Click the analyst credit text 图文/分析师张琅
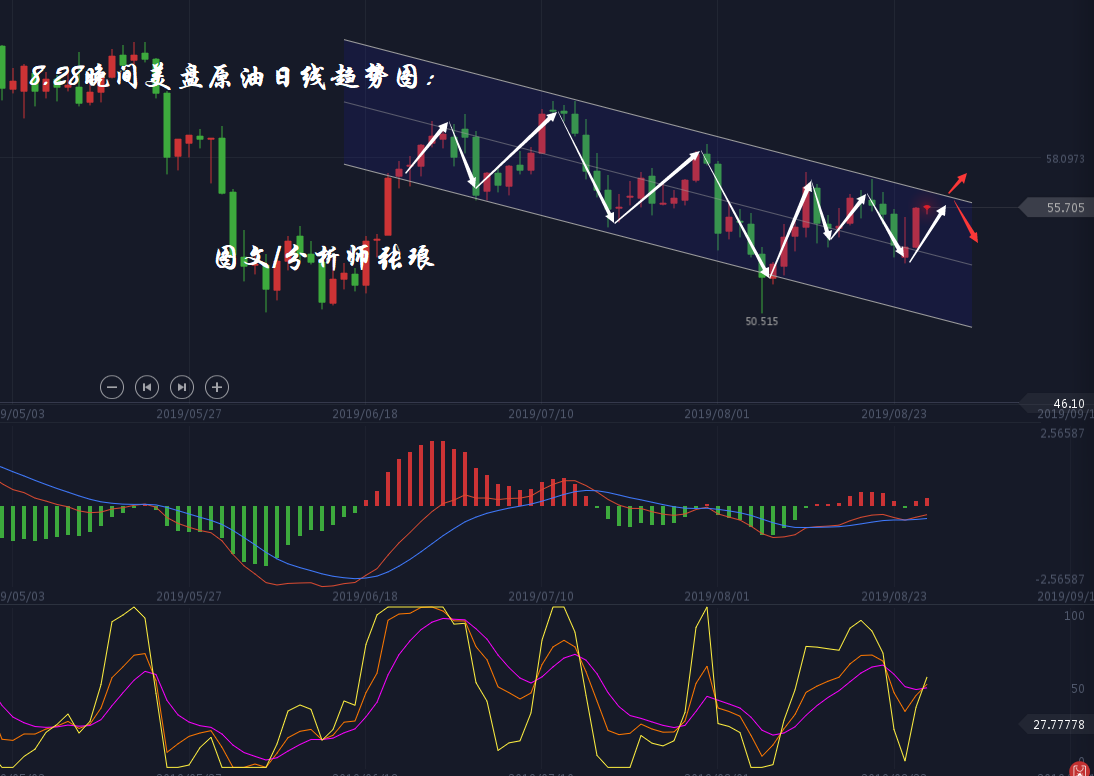This screenshot has height=776, width=1094. (x=325, y=258)
